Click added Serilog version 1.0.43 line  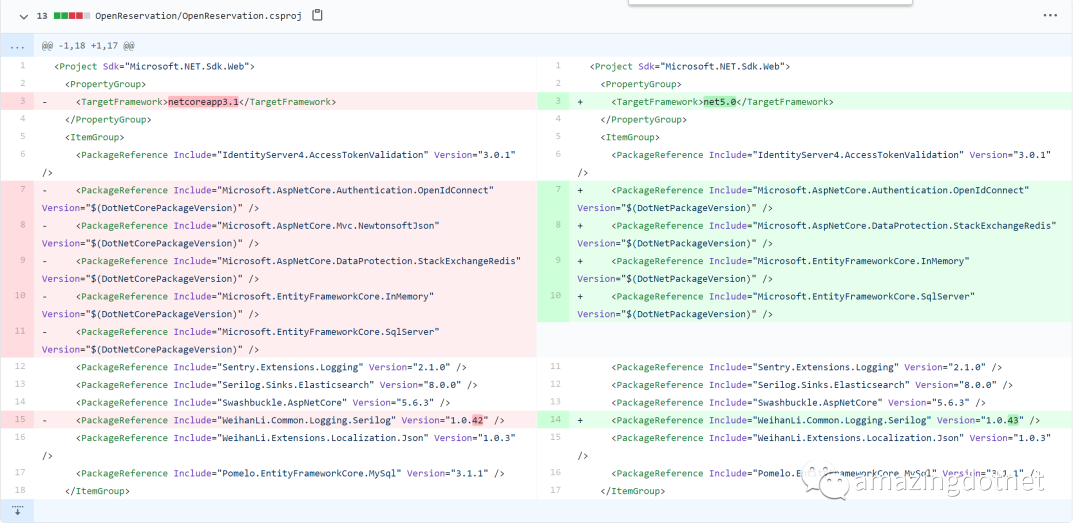821,420
